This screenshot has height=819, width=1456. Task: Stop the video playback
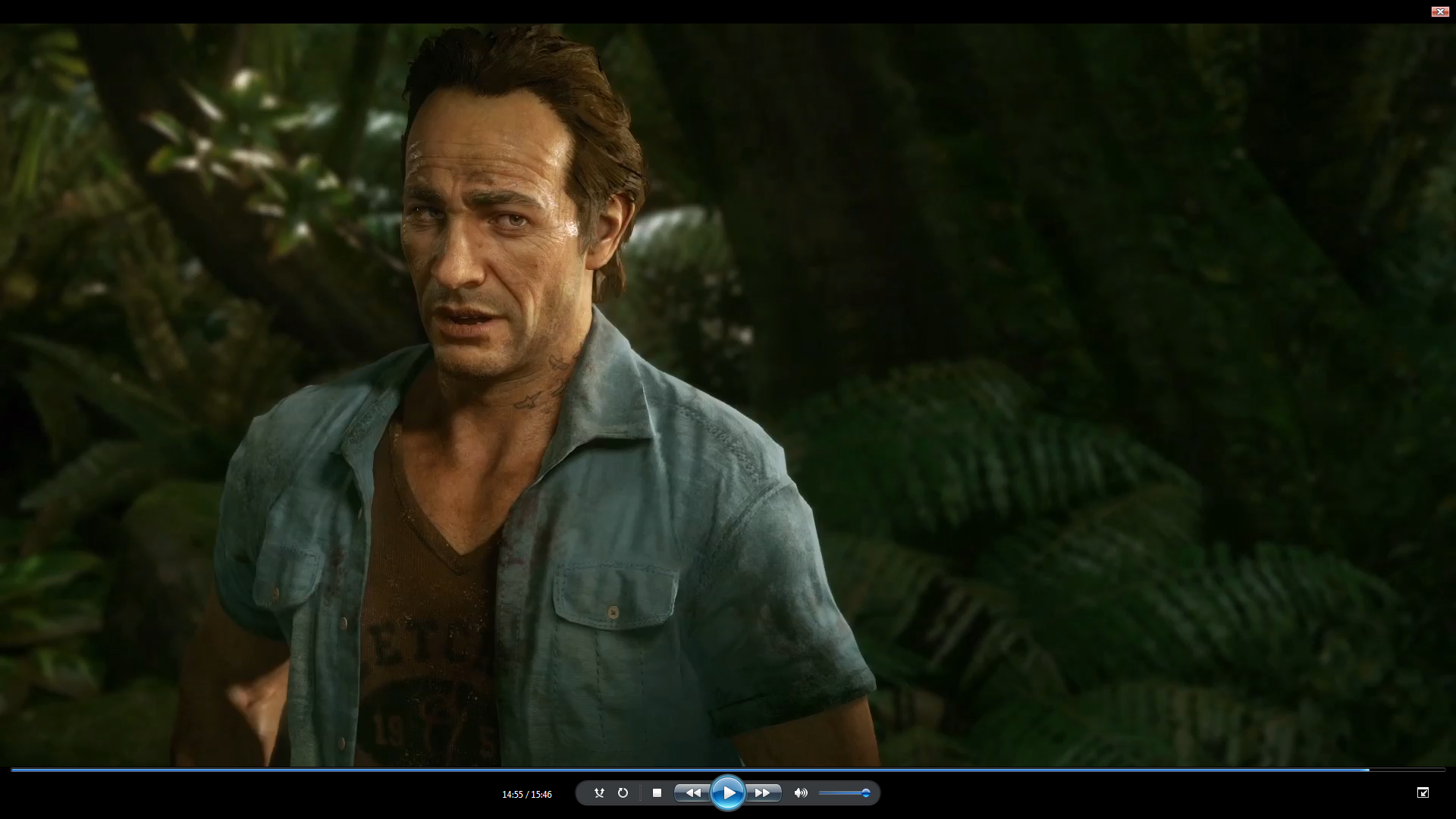point(657,793)
